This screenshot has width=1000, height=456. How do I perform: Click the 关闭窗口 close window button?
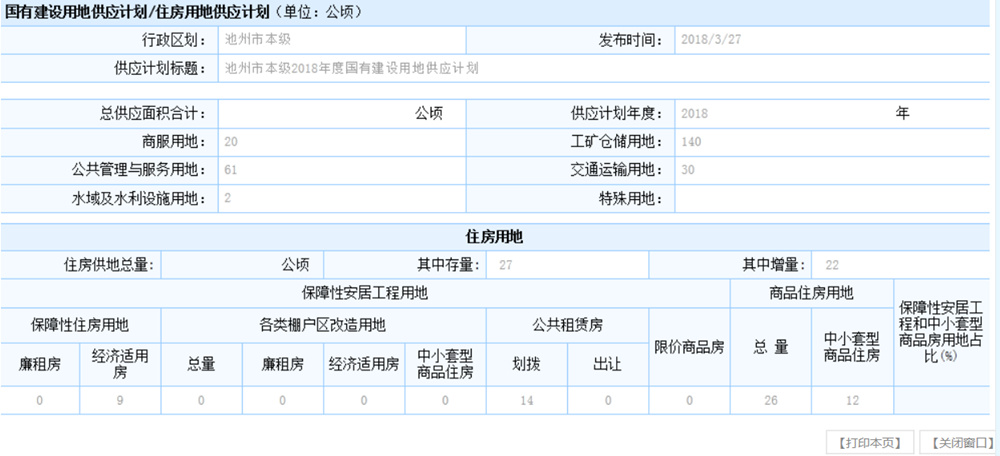pyautogui.click(x=958, y=442)
